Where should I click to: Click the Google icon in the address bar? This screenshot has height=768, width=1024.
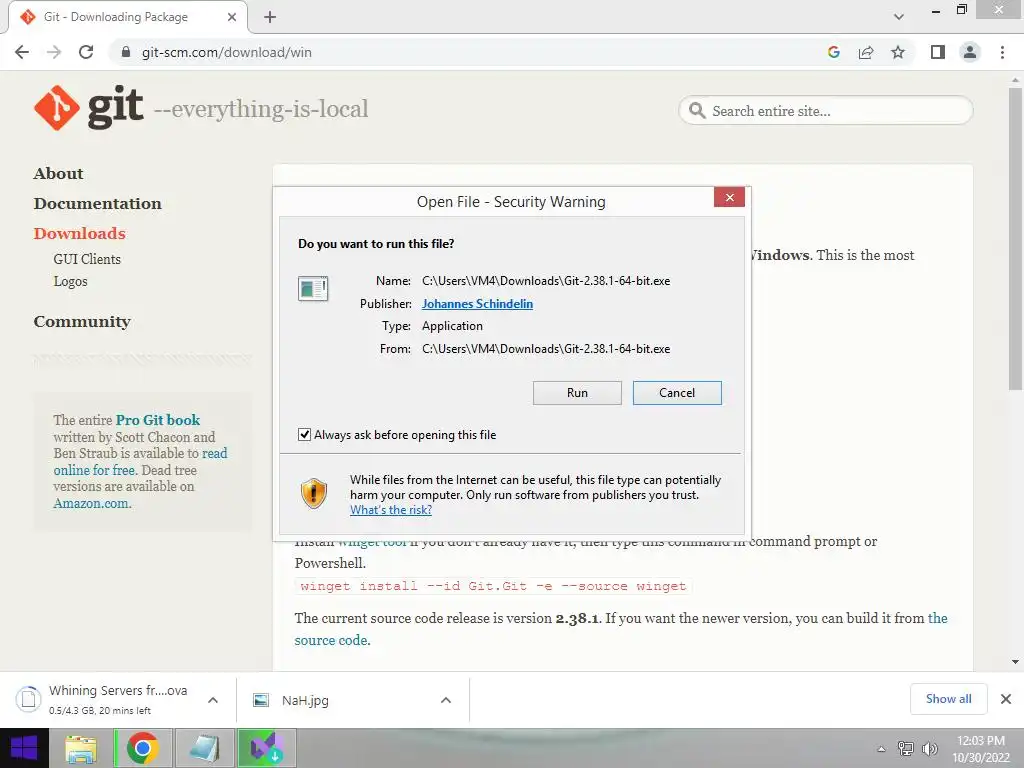(x=833, y=52)
